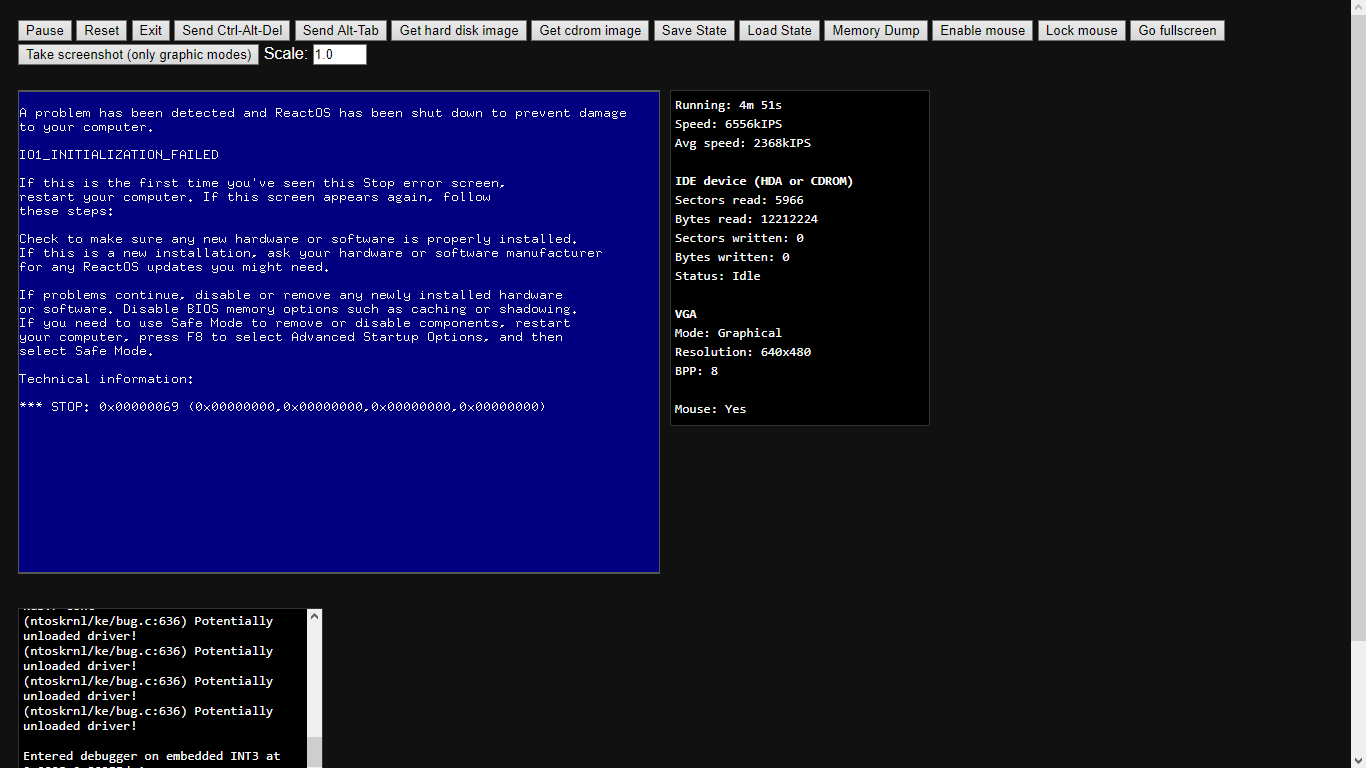Click the 'Mouse: Yes' entry
This screenshot has height=768, width=1366.
tap(711, 409)
